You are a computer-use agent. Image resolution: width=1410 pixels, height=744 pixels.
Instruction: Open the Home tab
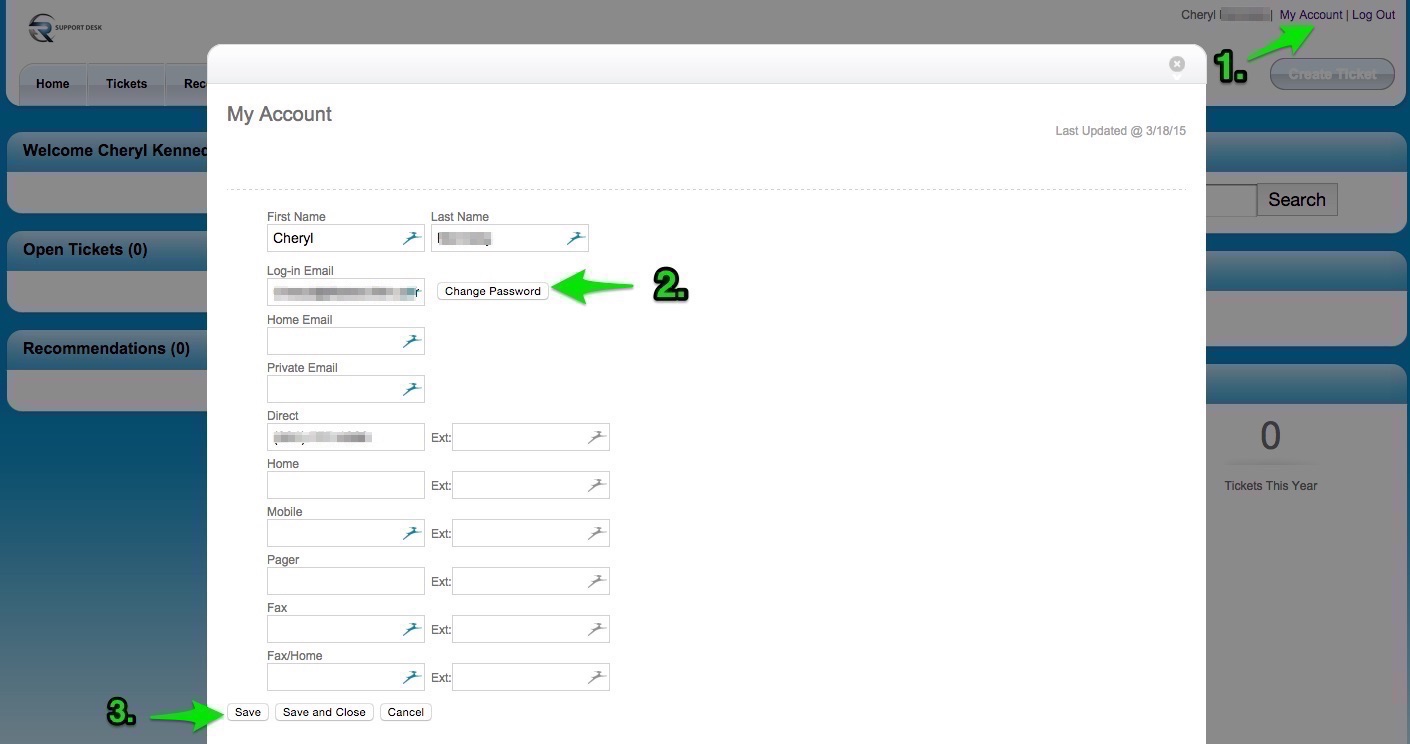(x=53, y=84)
